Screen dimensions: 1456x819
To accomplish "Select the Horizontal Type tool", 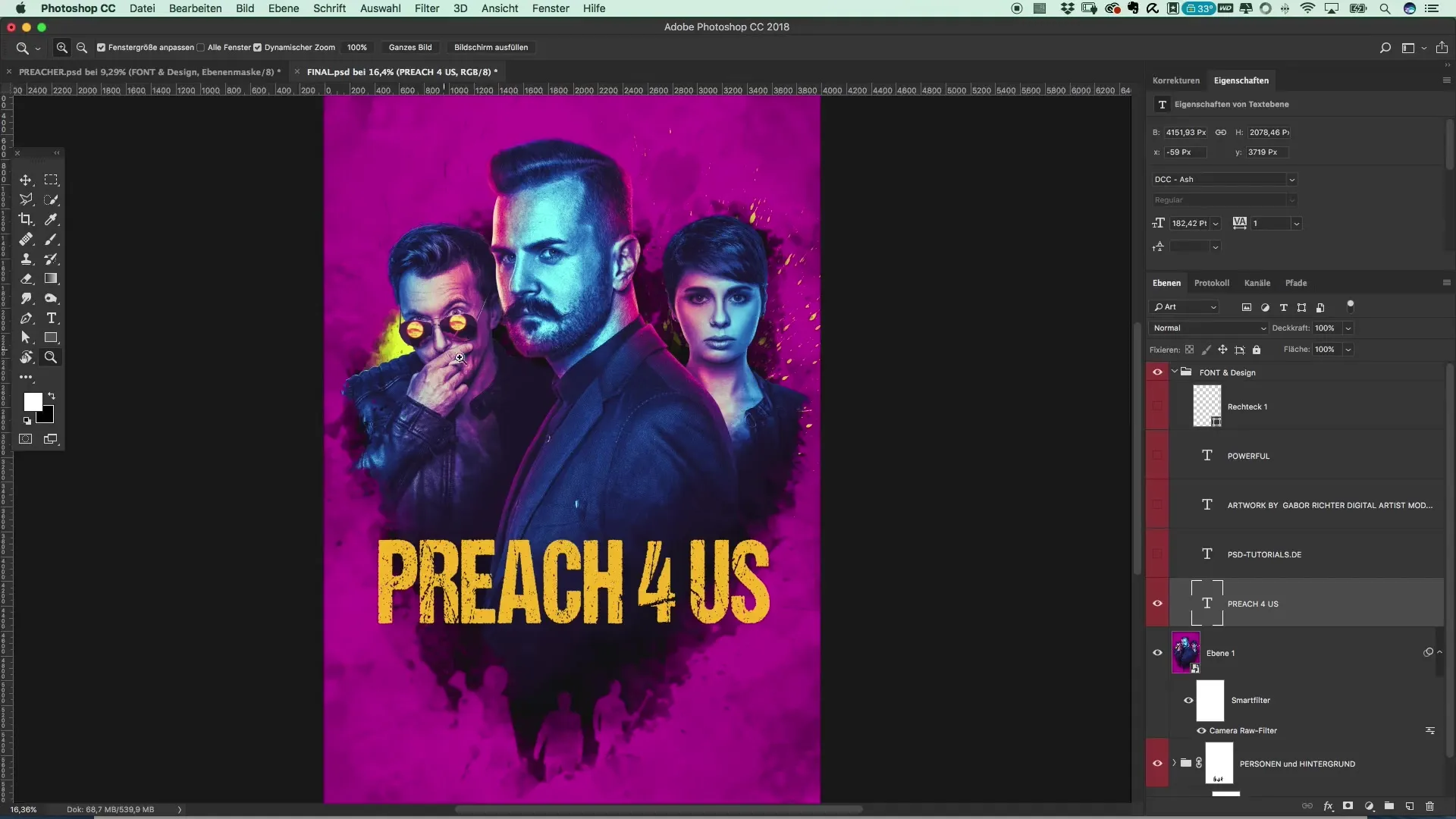I will pos(51,318).
